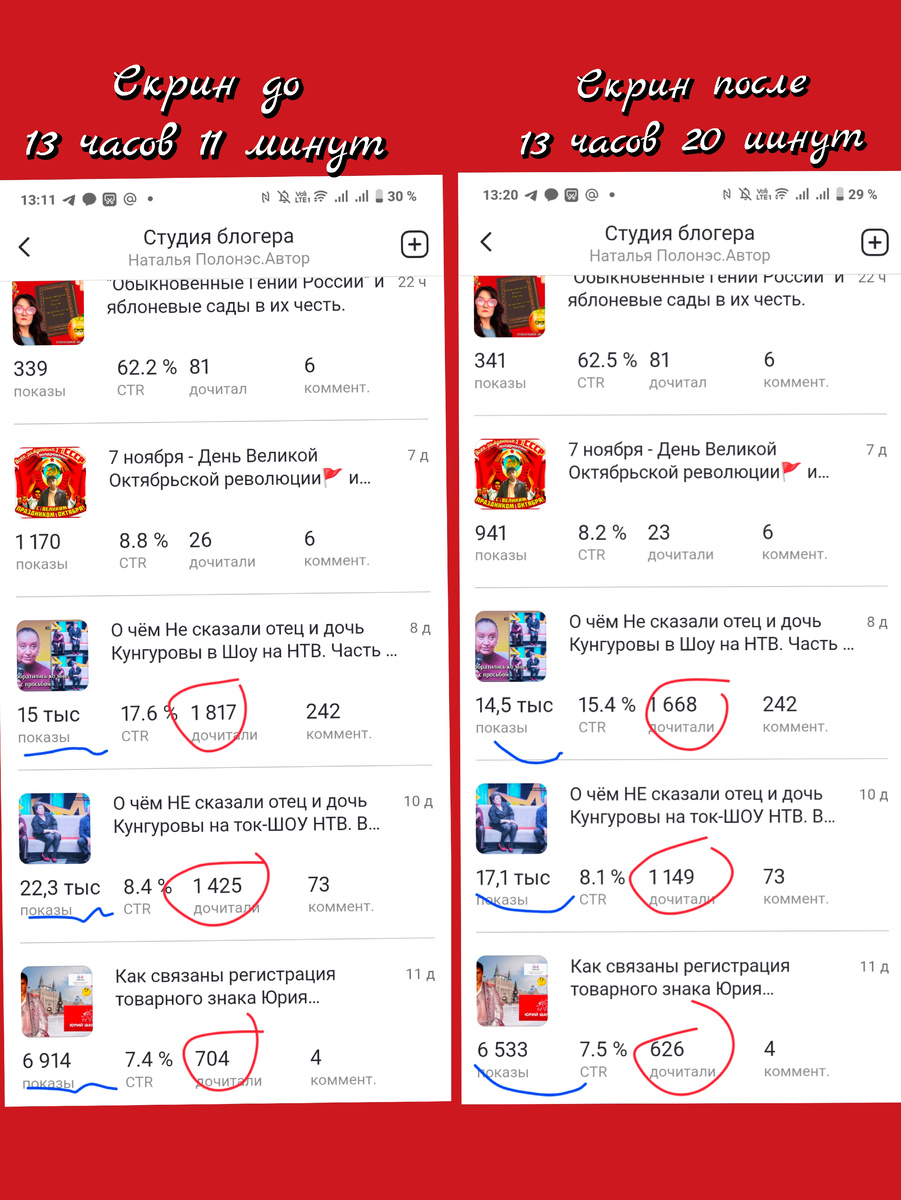
Task: Tap back arrow in left screenshot header
Action: point(25,247)
